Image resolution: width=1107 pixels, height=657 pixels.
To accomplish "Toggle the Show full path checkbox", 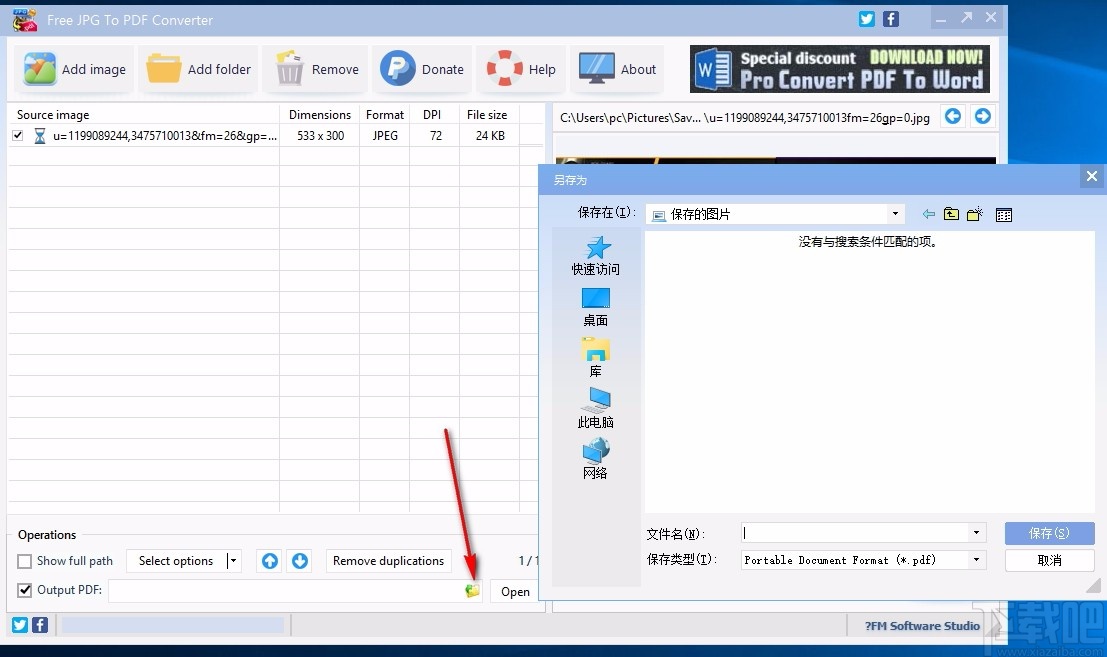I will click(24, 561).
